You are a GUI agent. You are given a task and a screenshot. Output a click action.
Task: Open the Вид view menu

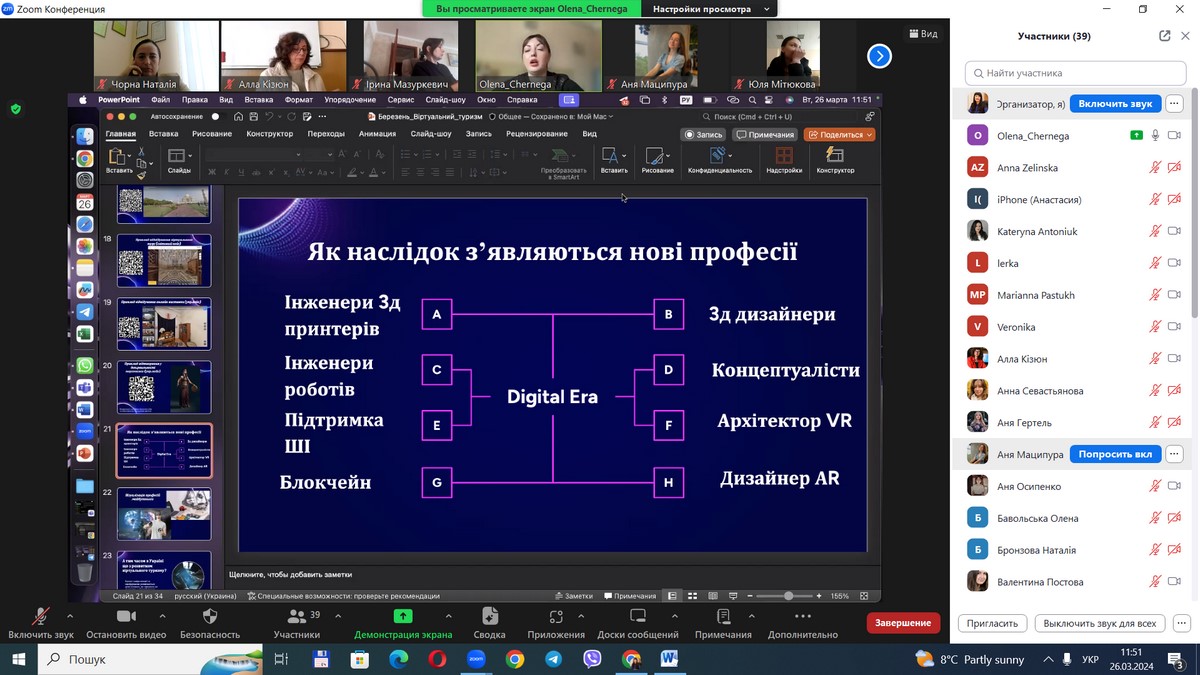pos(922,34)
